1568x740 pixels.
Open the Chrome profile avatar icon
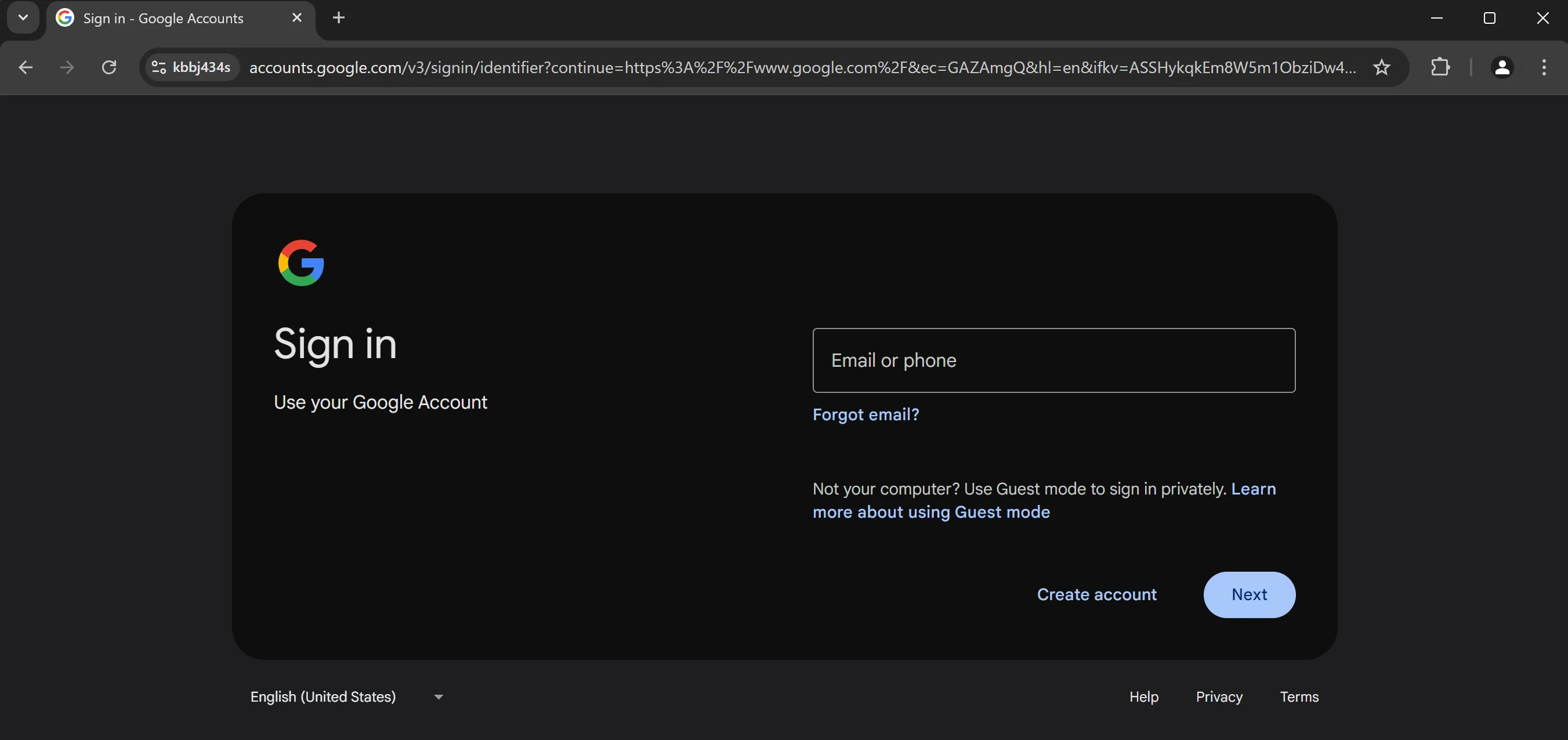tap(1502, 67)
